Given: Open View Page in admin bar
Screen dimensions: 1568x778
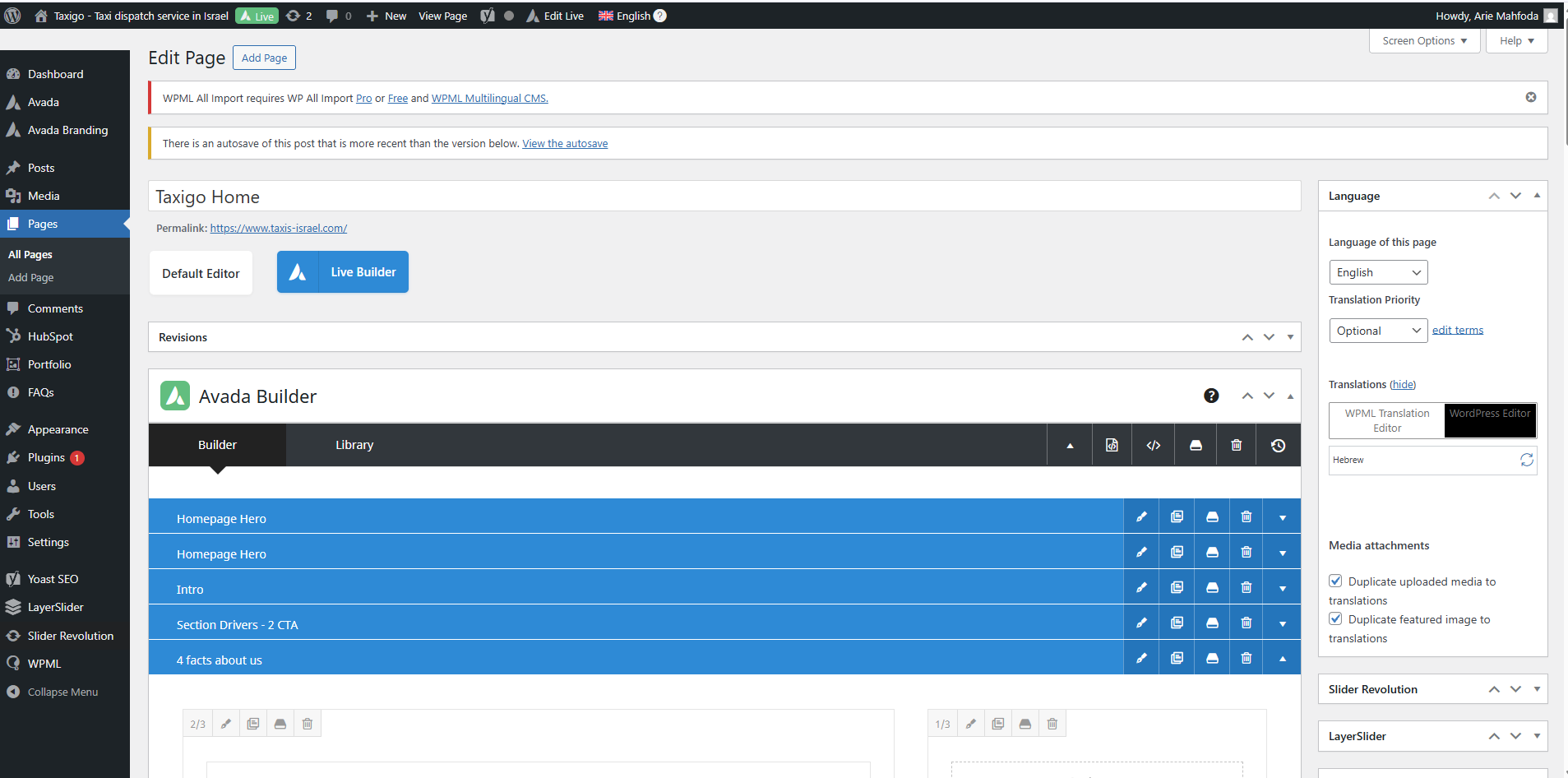Looking at the screenshot, I should [x=442, y=16].
